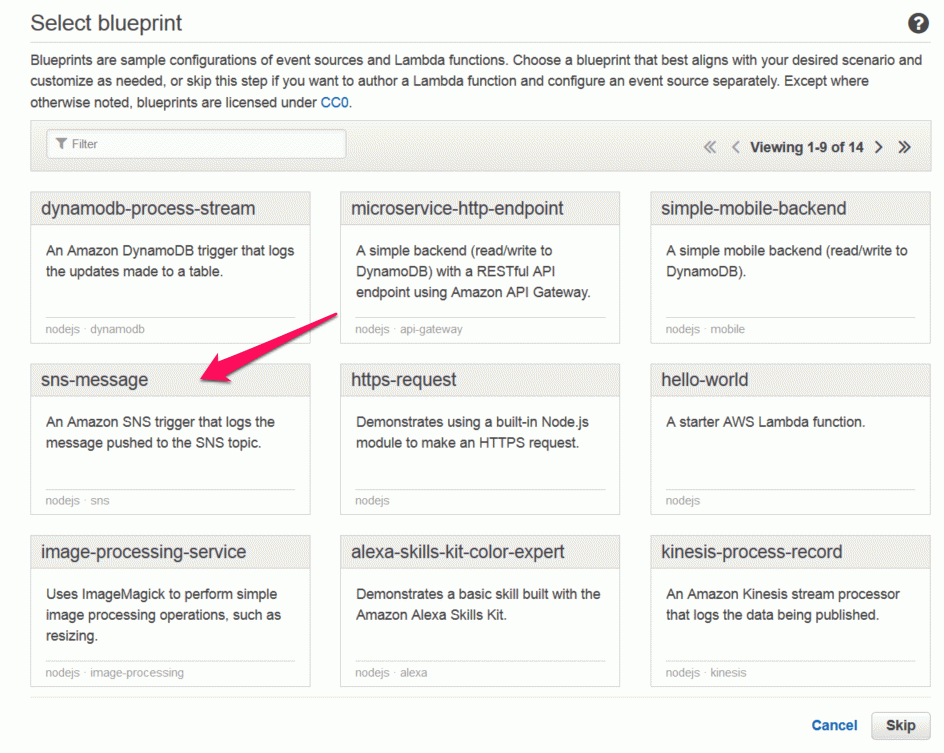The image size is (944, 753).
Task: Click the 'nodejs' tag under https-request
Action: point(372,501)
